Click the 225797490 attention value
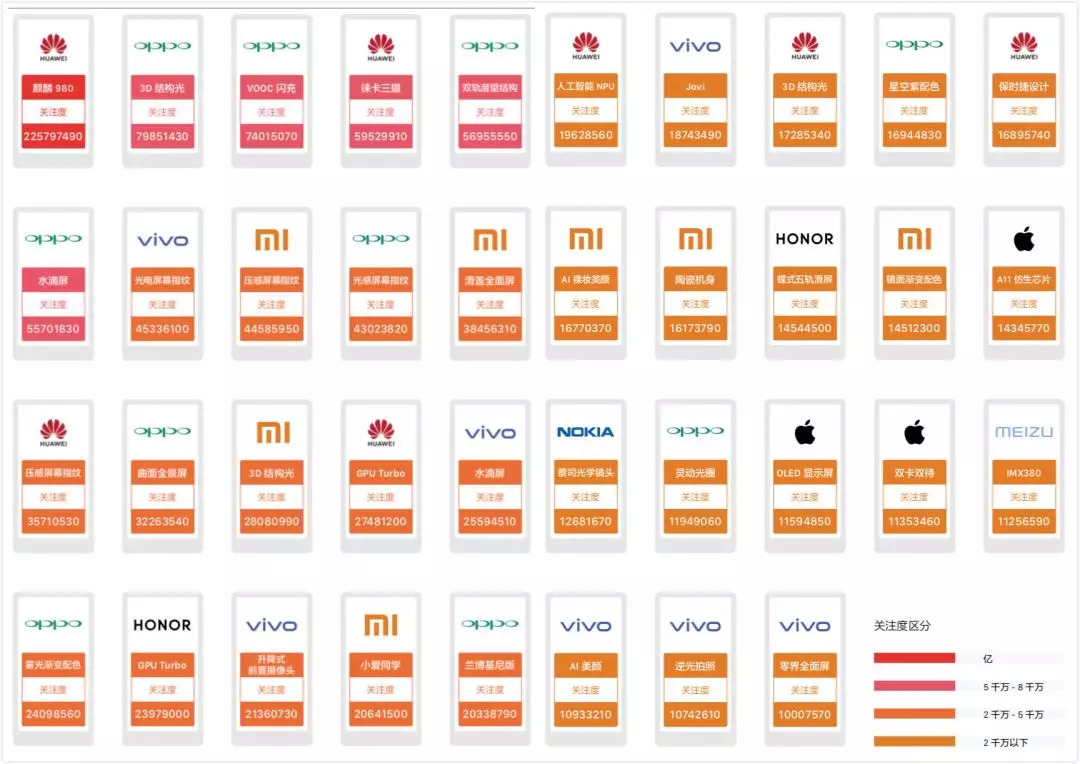This screenshot has height=764, width=1080. pos(53,136)
